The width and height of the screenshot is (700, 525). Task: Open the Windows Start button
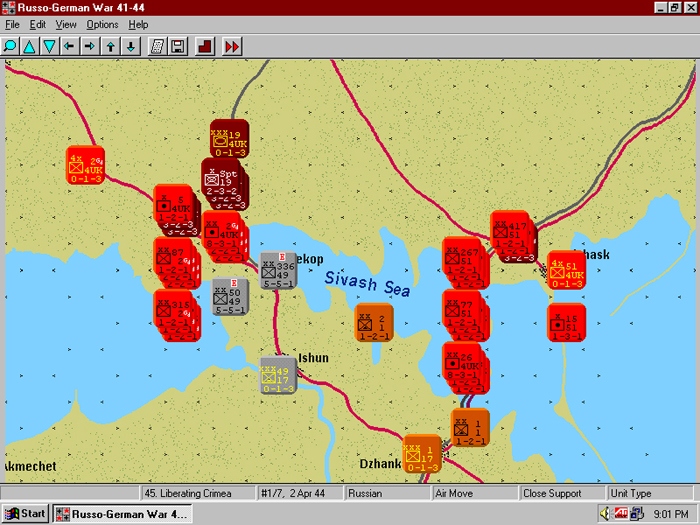point(25,514)
